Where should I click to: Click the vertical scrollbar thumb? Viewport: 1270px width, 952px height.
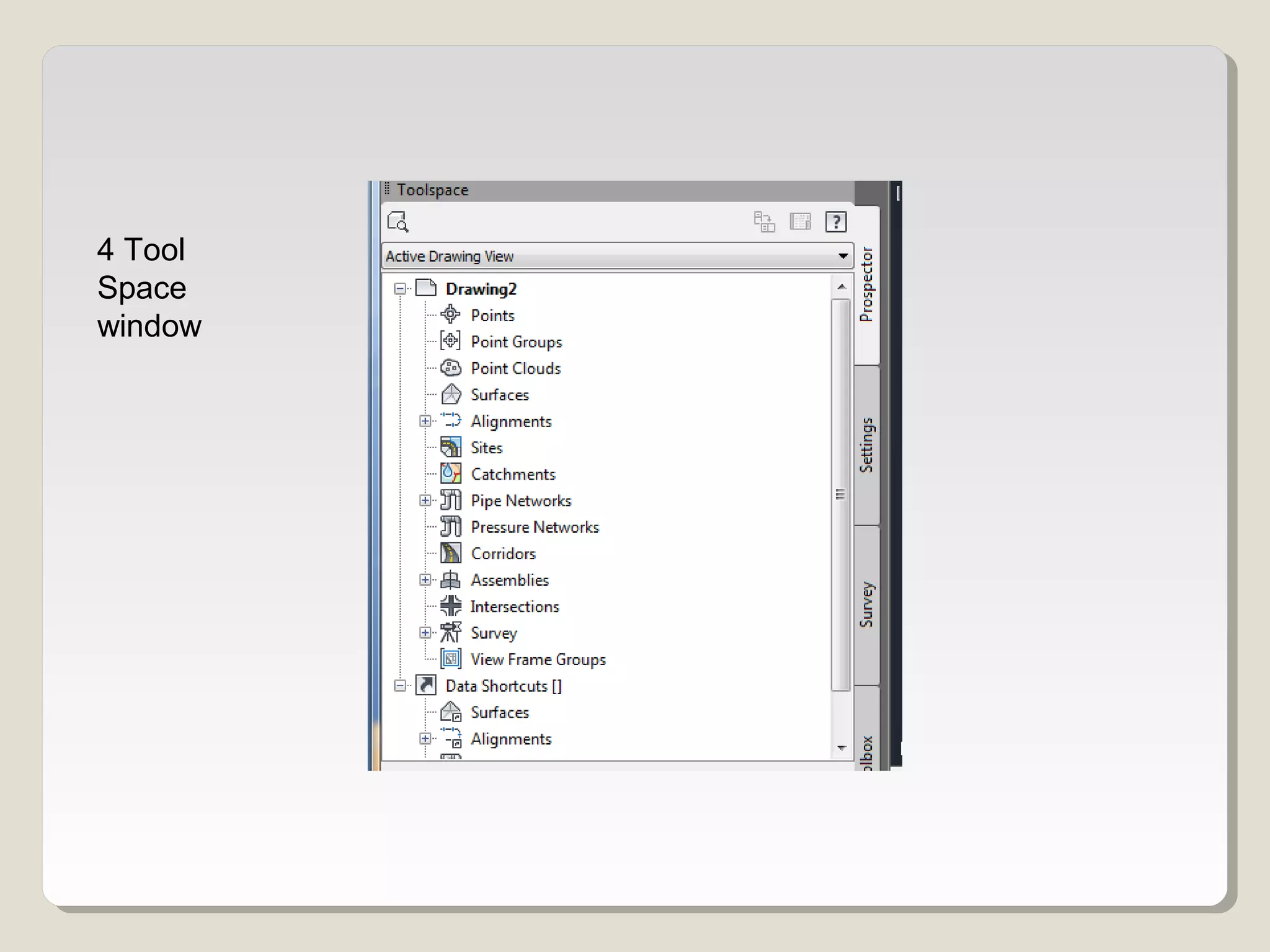[x=841, y=494]
